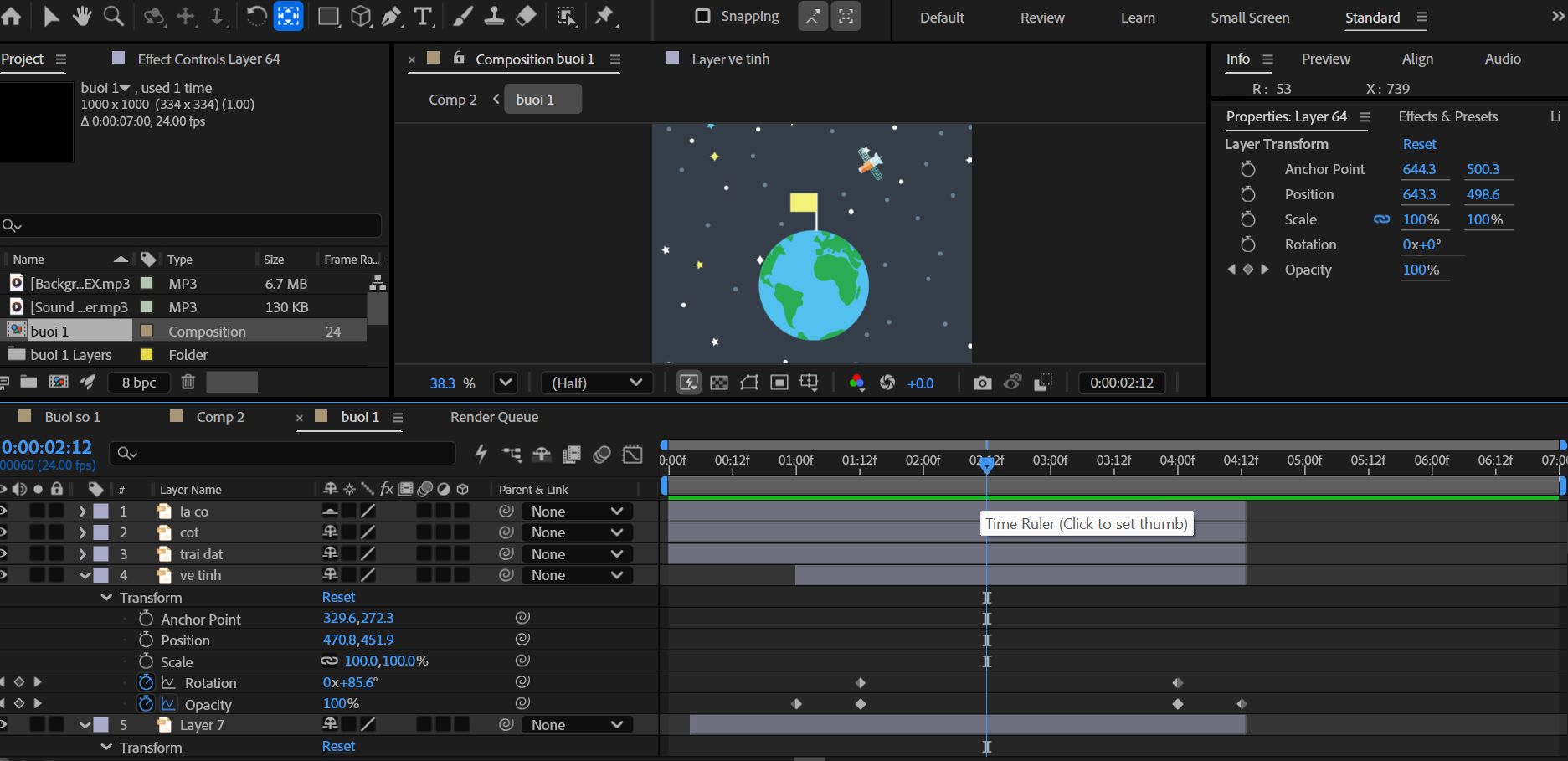
Task: Select the Pen tool
Action: [x=392, y=16]
